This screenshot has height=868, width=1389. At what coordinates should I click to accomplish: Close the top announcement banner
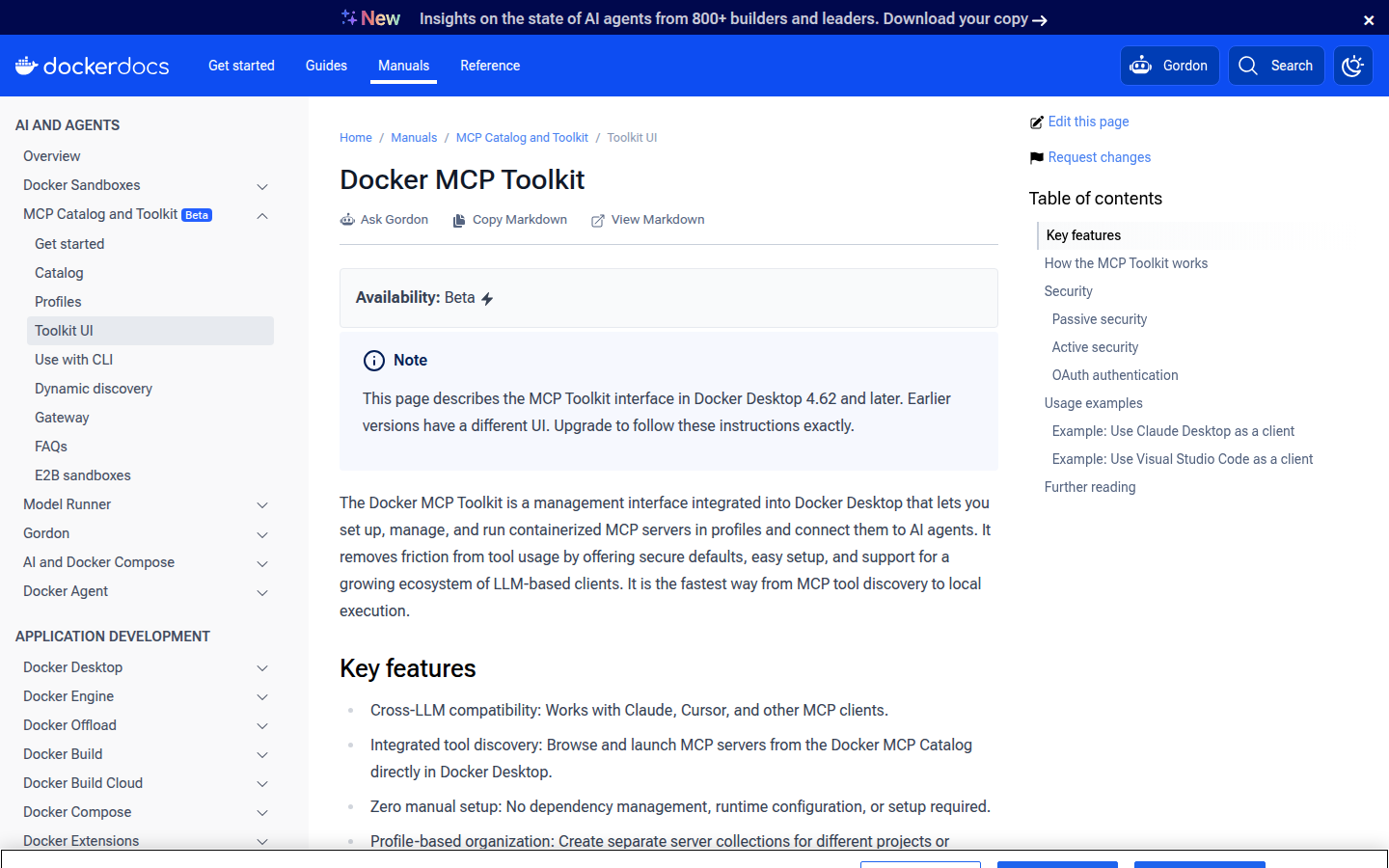tap(1368, 19)
